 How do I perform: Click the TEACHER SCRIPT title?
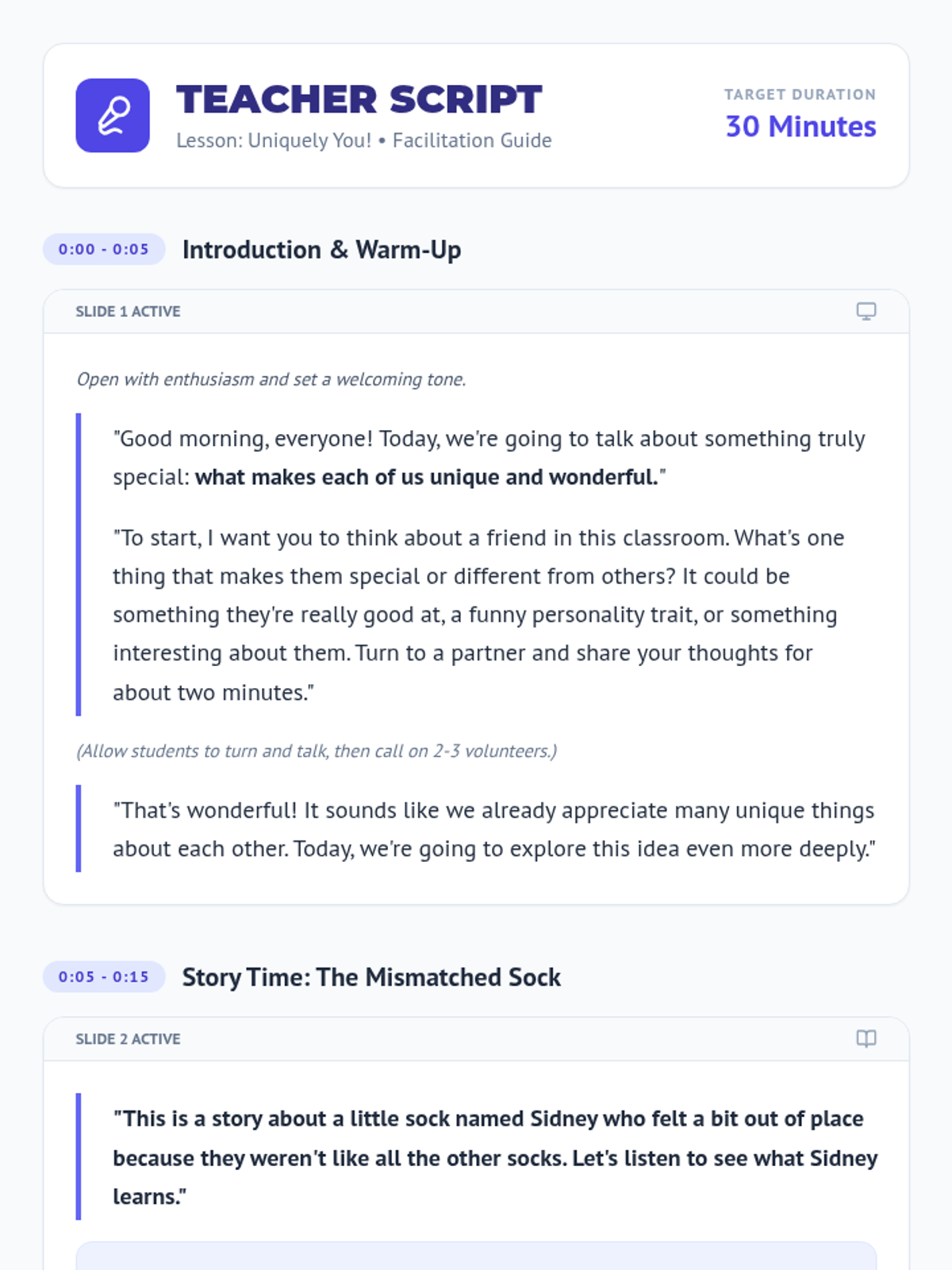click(x=359, y=100)
